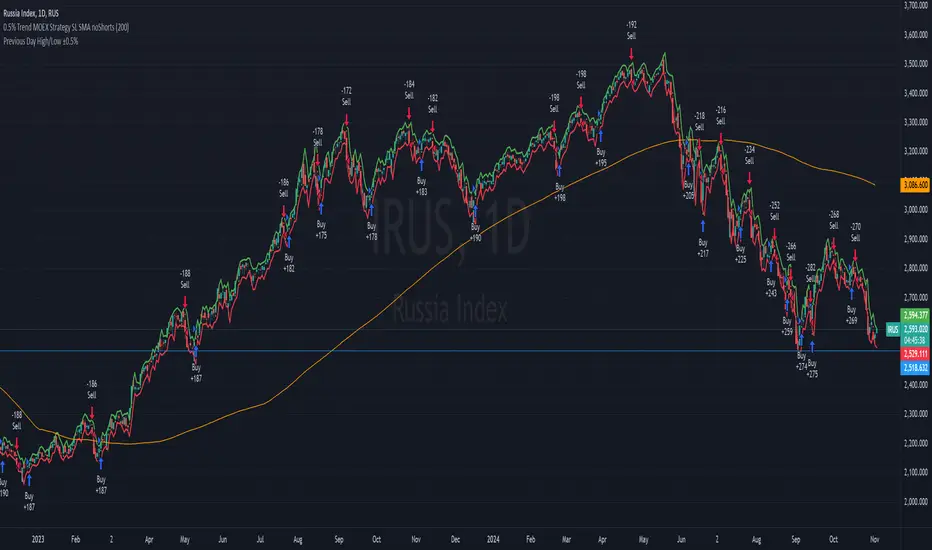
Task: Click the teal 2,593.020 last price tag
Action: tap(915, 329)
